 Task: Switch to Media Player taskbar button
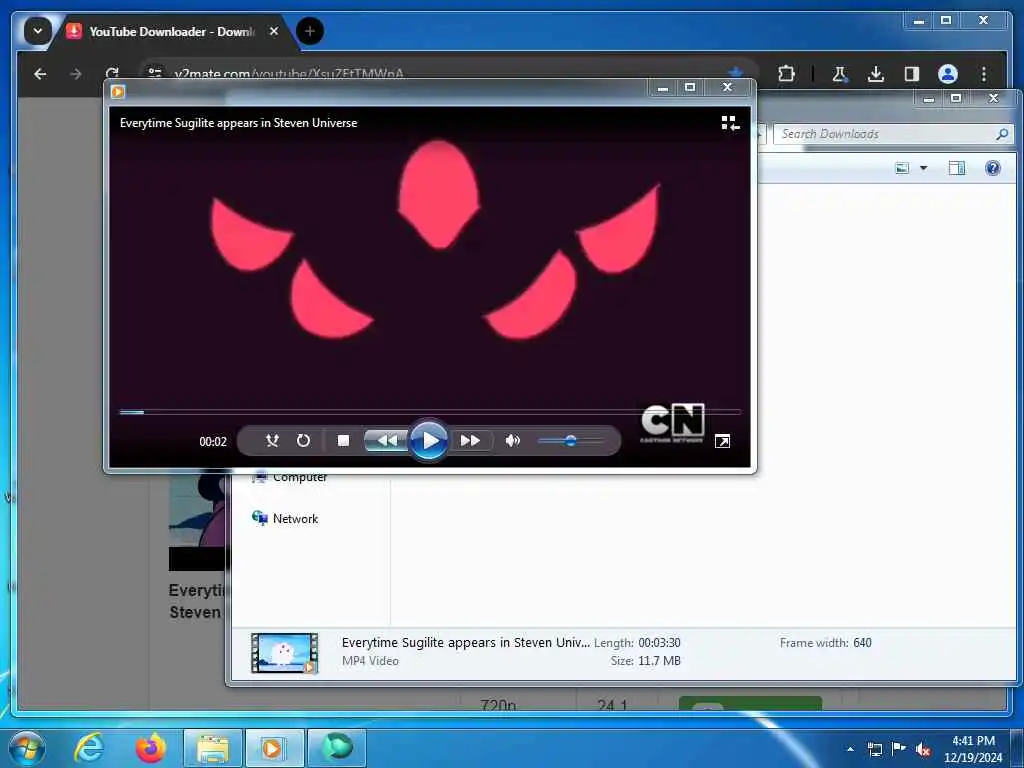pos(274,748)
